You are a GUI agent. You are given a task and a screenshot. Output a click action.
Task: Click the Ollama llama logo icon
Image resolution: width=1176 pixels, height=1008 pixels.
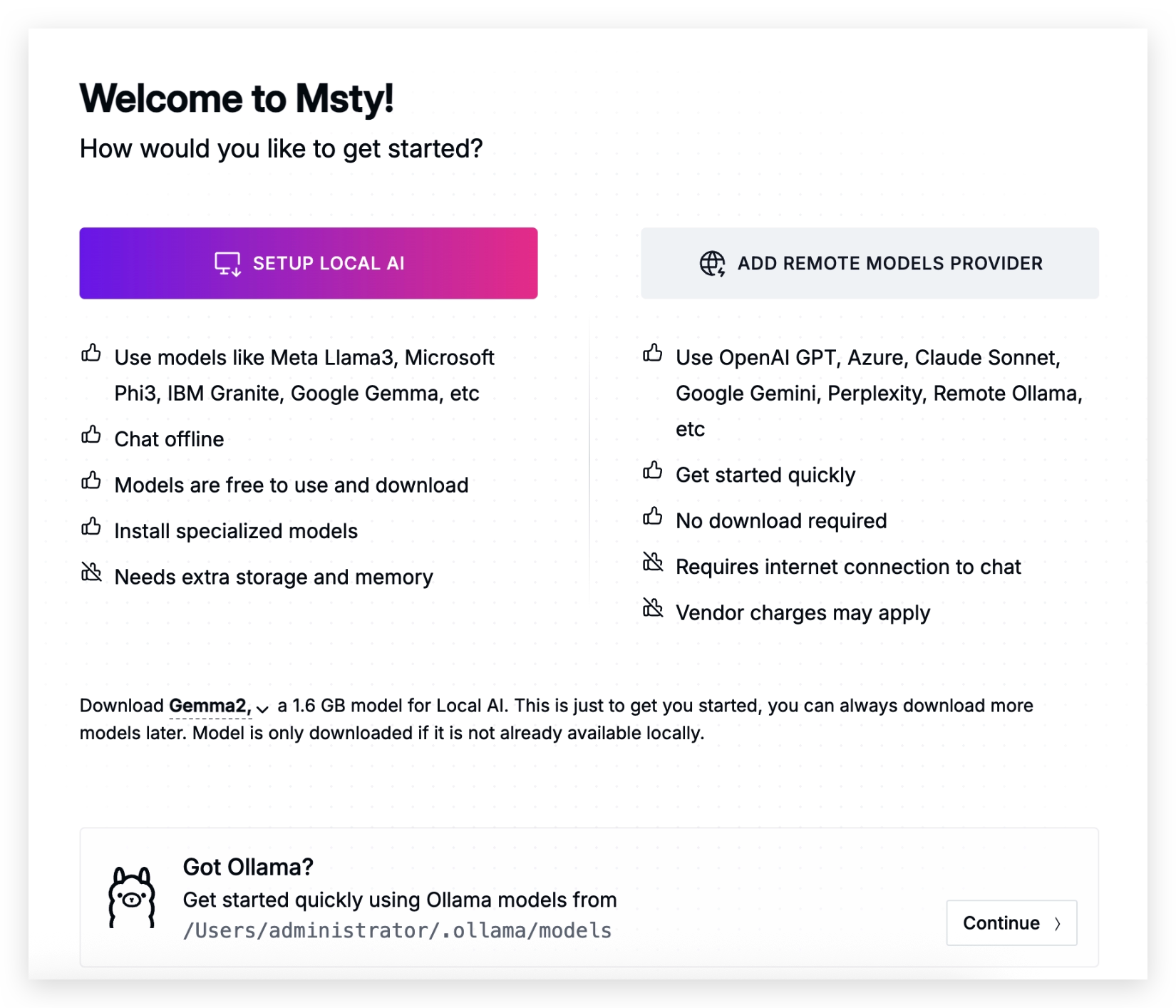tap(132, 897)
